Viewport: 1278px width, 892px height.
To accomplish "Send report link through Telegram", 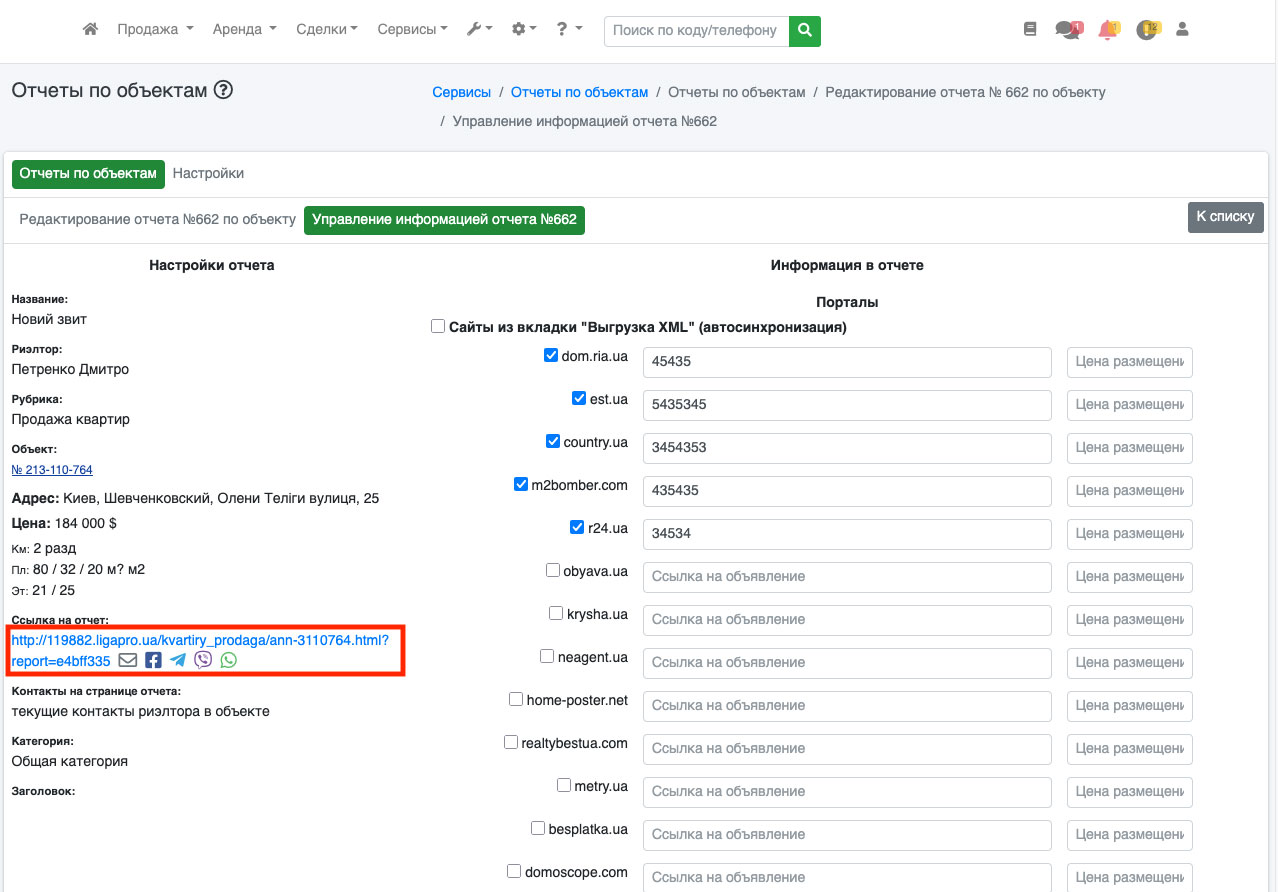I will click(x=178, y=660).
